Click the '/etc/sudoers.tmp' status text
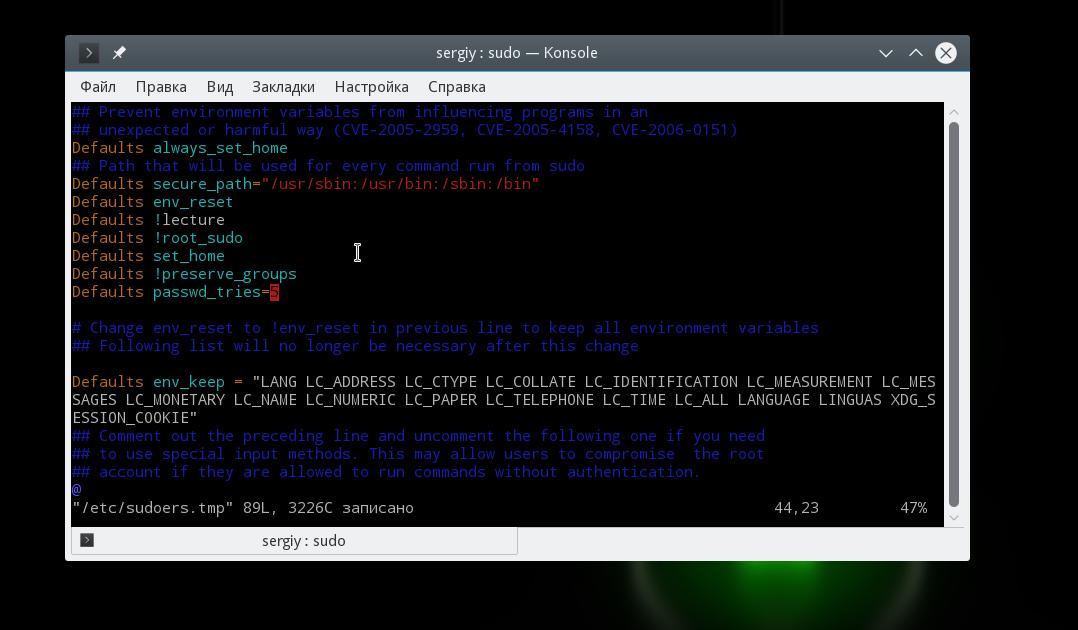1078x630 pixels. 153,508
